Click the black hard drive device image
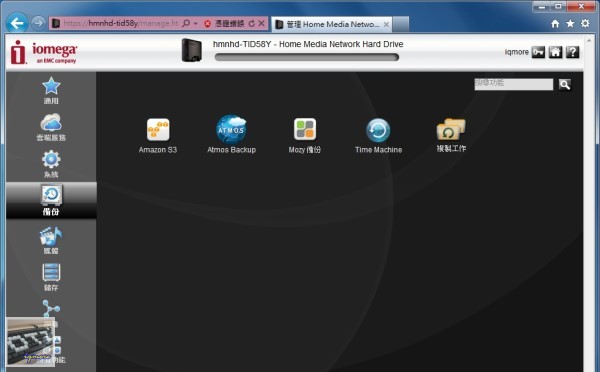Image resolution: width=600 pixels, height=372 pixels. tap(191, 50)
